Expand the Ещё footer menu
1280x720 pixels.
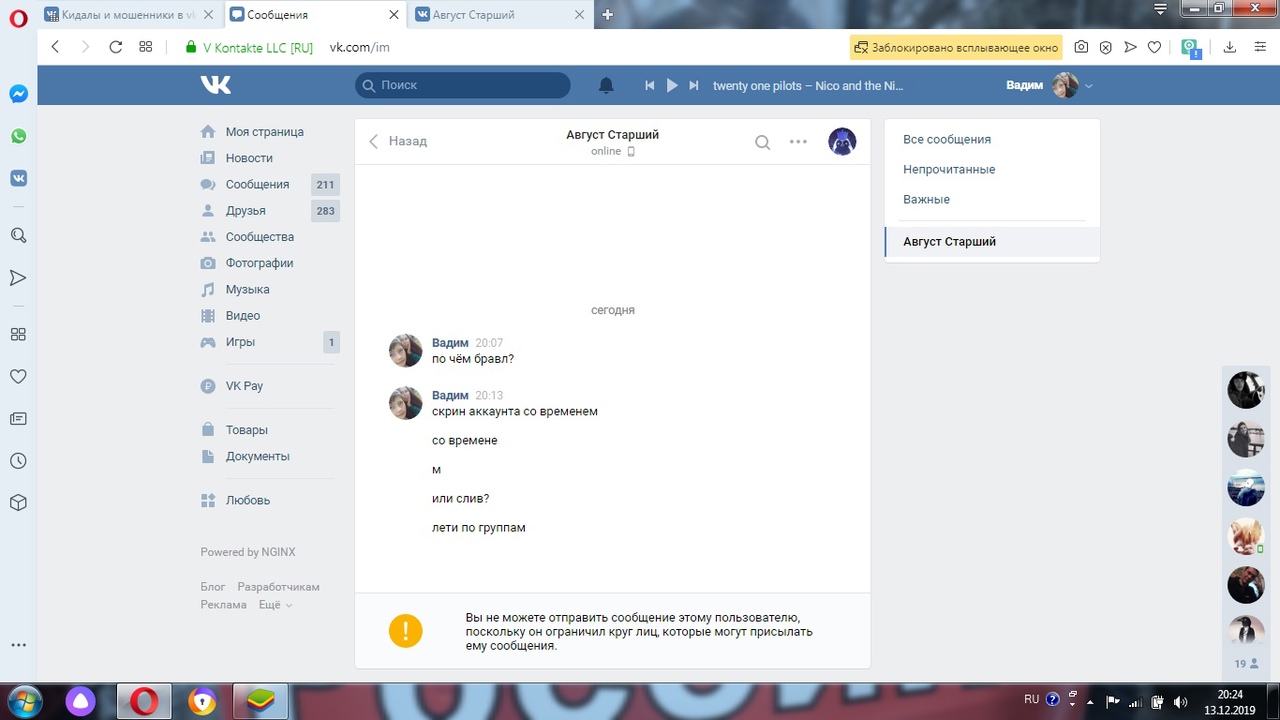click(x=275, y=605)
